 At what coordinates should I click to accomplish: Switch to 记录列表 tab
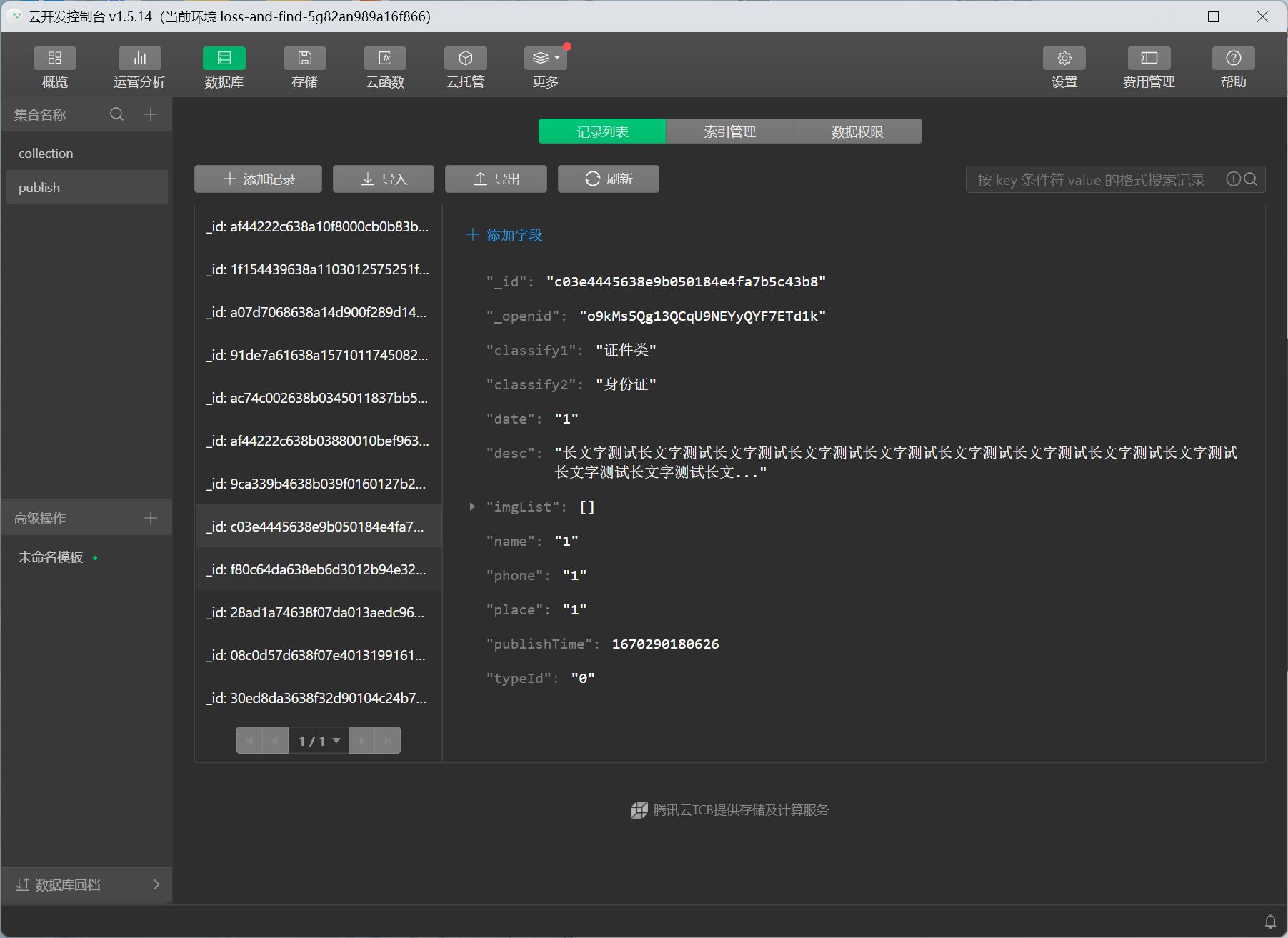tap(602, 131)
